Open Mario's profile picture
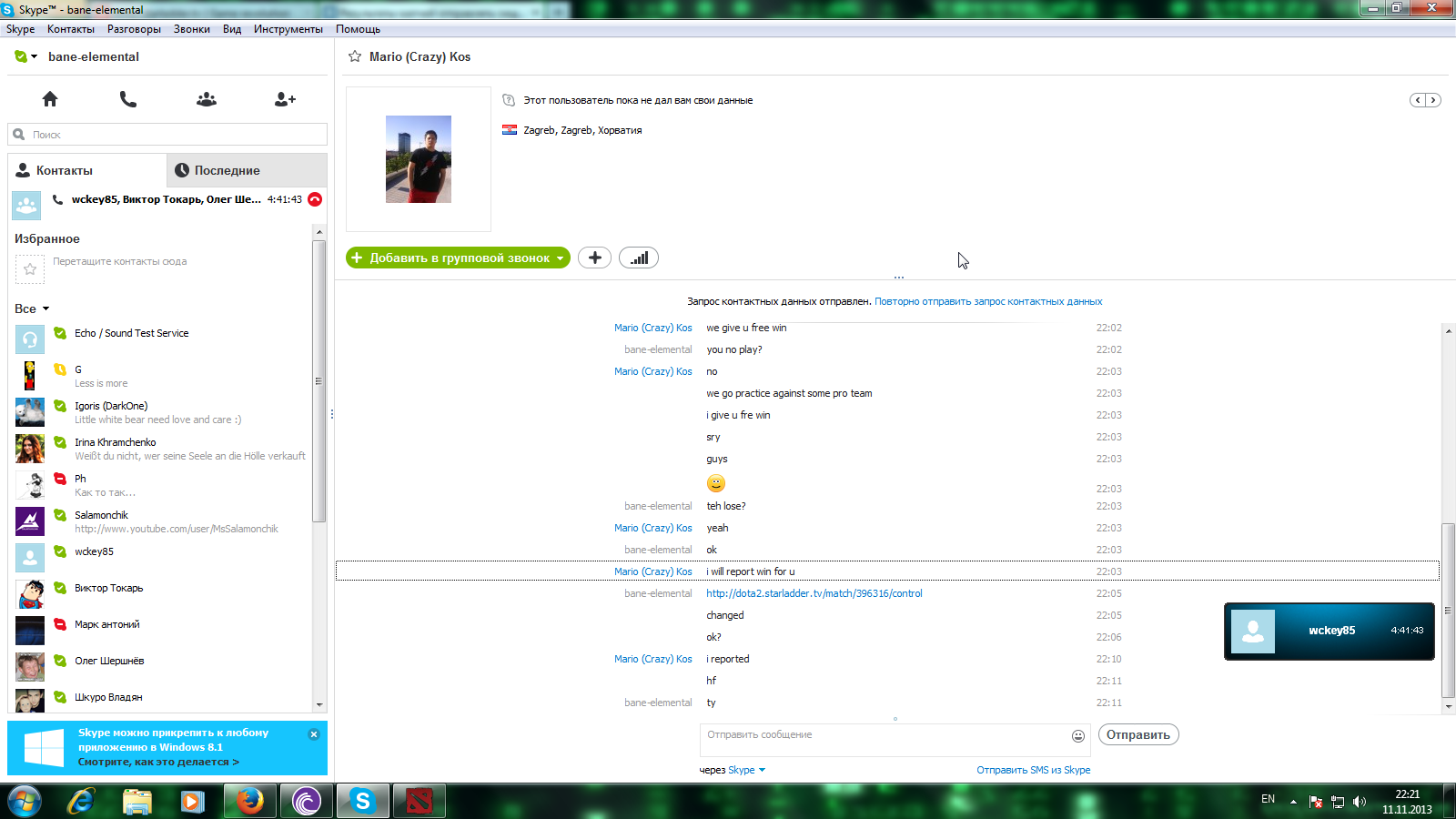Image resolution: width=1456 pixels, height=819 pixels. pos(419,159)
